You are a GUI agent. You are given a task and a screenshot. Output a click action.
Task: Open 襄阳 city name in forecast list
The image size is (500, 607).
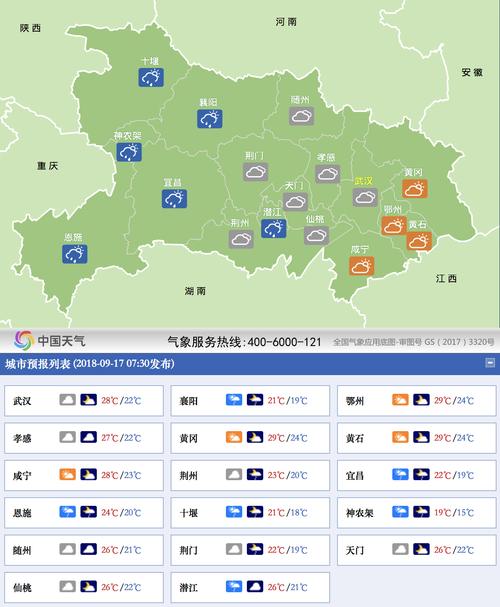[x=188, y=401]
